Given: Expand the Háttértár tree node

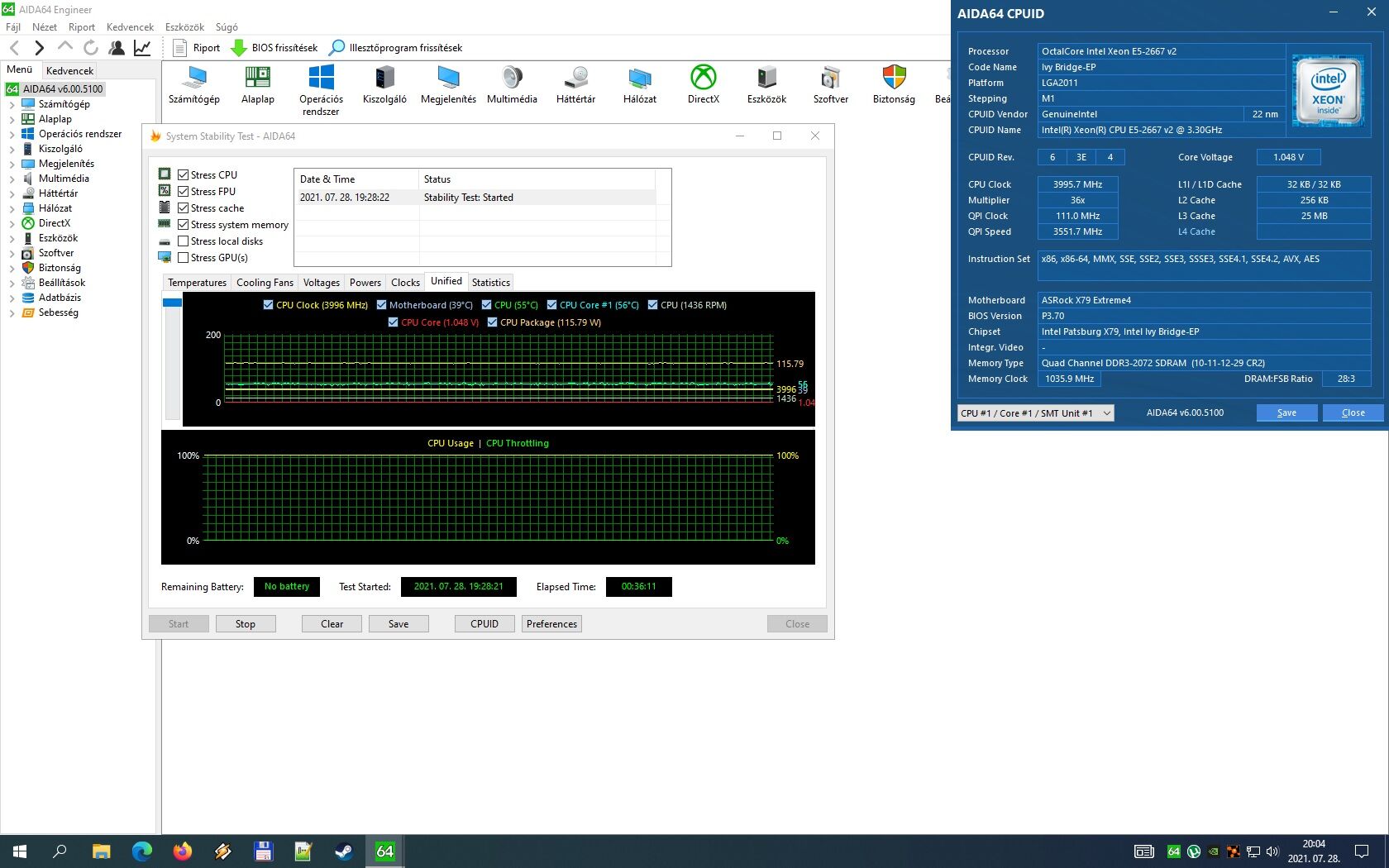Looking at the screenshot, I should click(12, 194).
